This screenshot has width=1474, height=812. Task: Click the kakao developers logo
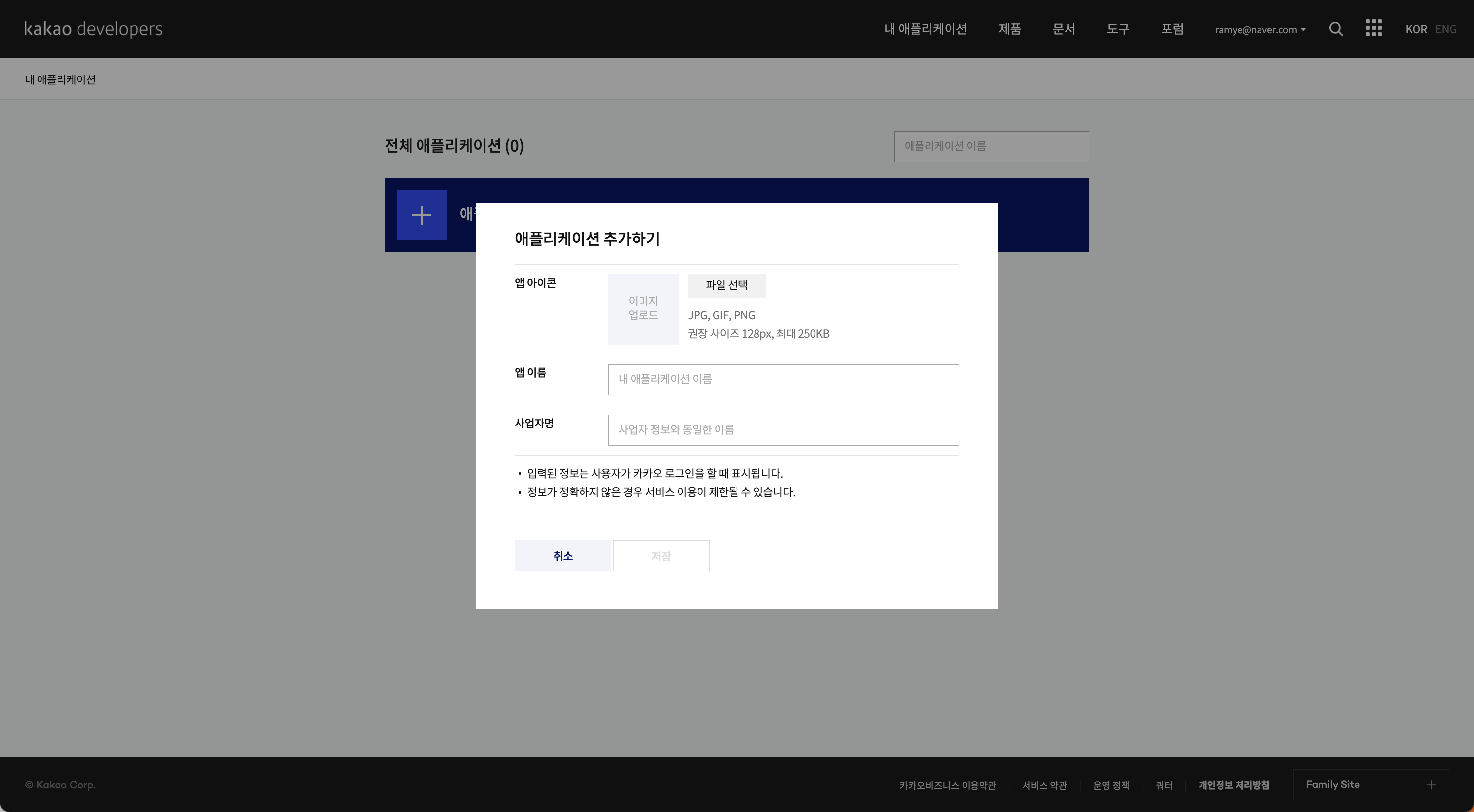click(x=93, y=29)
